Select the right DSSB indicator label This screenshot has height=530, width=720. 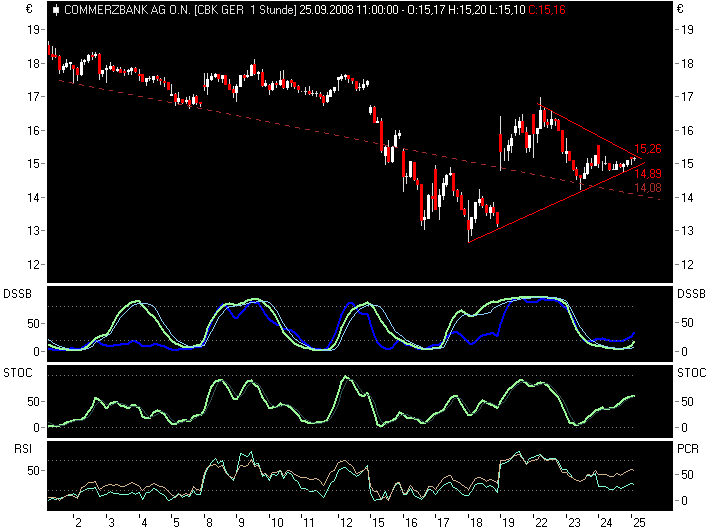pyautogui.click(x=691, y=294)
